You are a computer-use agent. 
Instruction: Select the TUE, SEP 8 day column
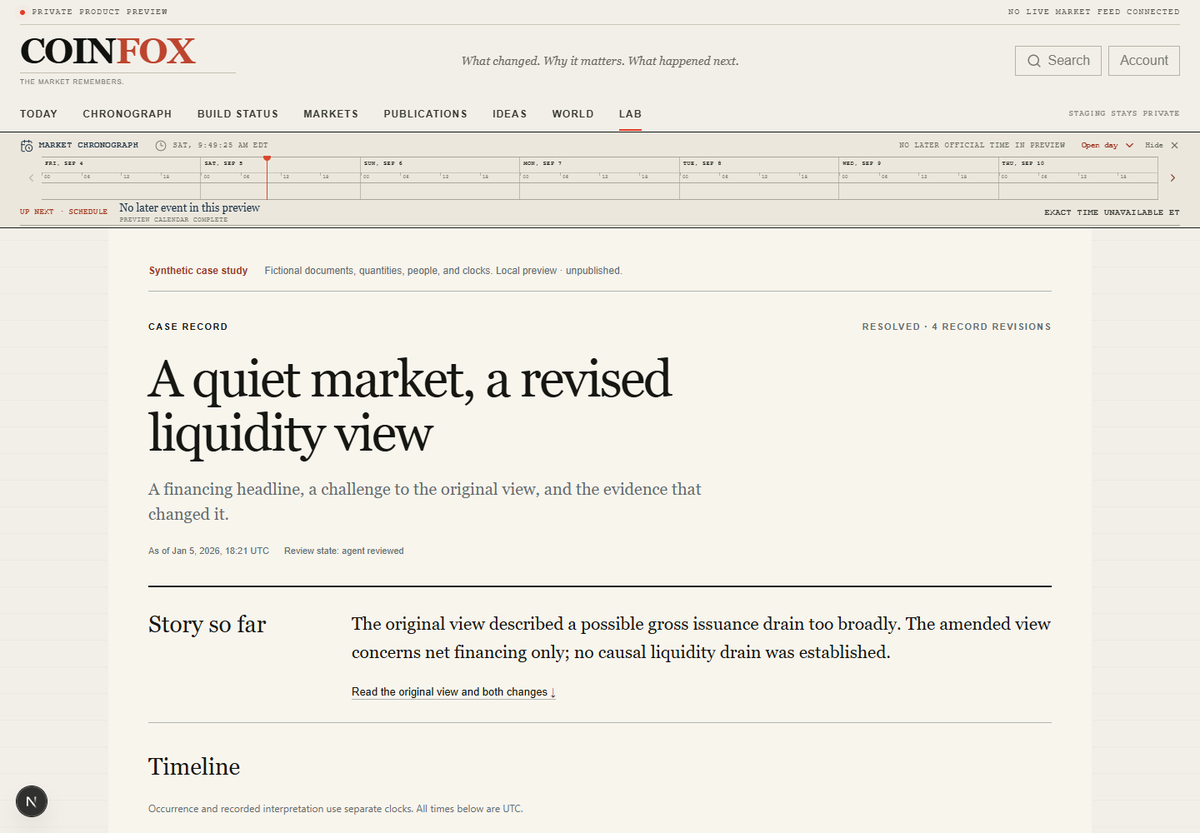point(759,178)
